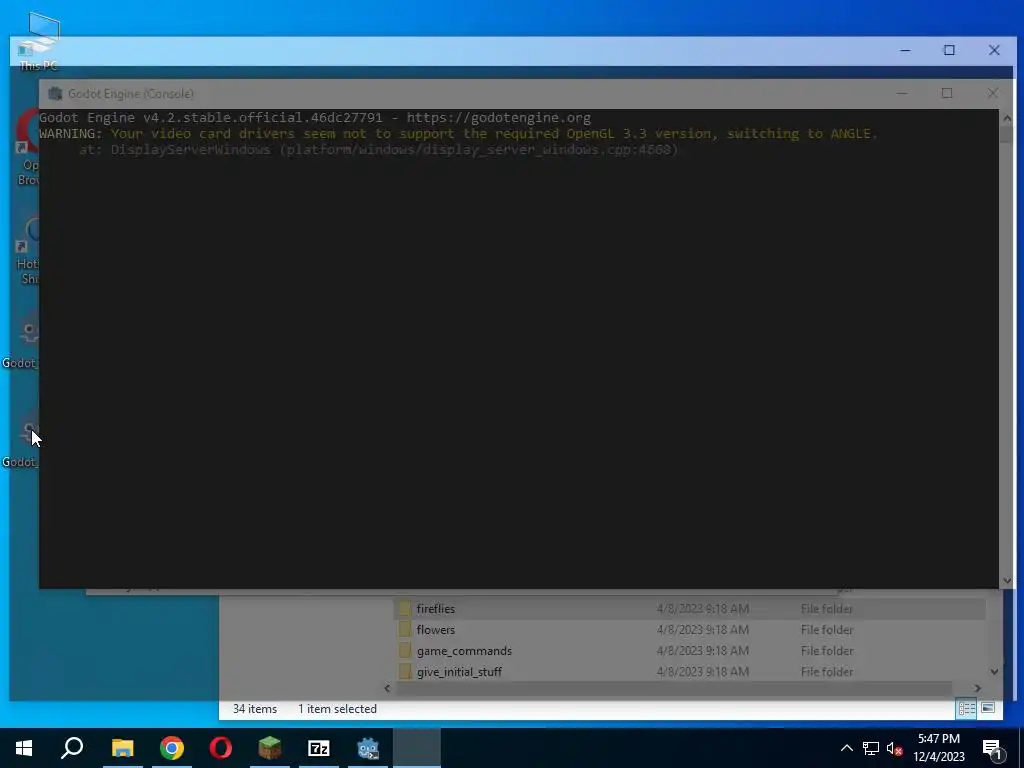Click fireflies date modified 4/8/2023 9:18 AM
The width and height of the screenshot is (1024, 768).
pyautogui.click(x=703, y=609)
